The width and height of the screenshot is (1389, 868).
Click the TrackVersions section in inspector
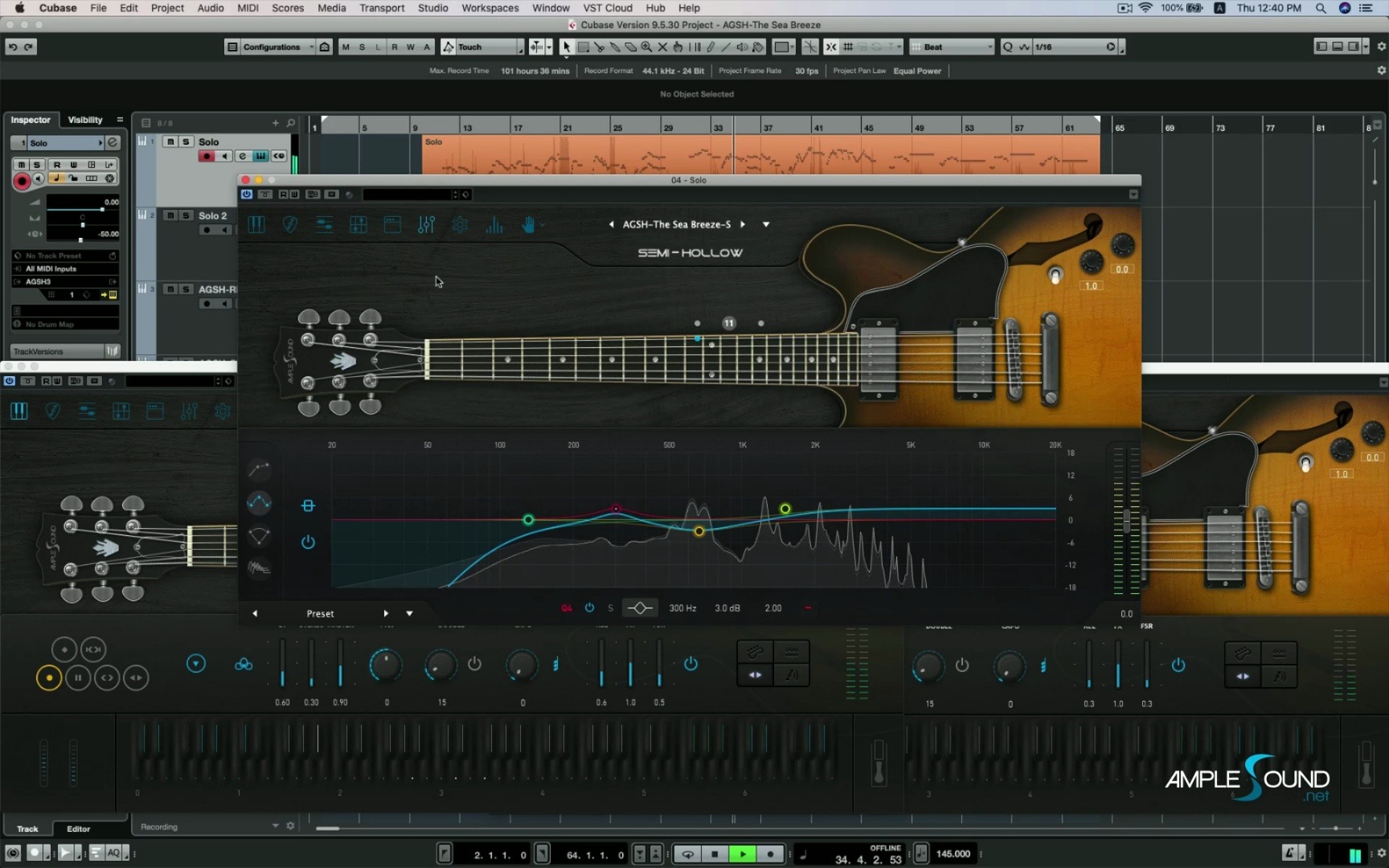coord(64,351)
